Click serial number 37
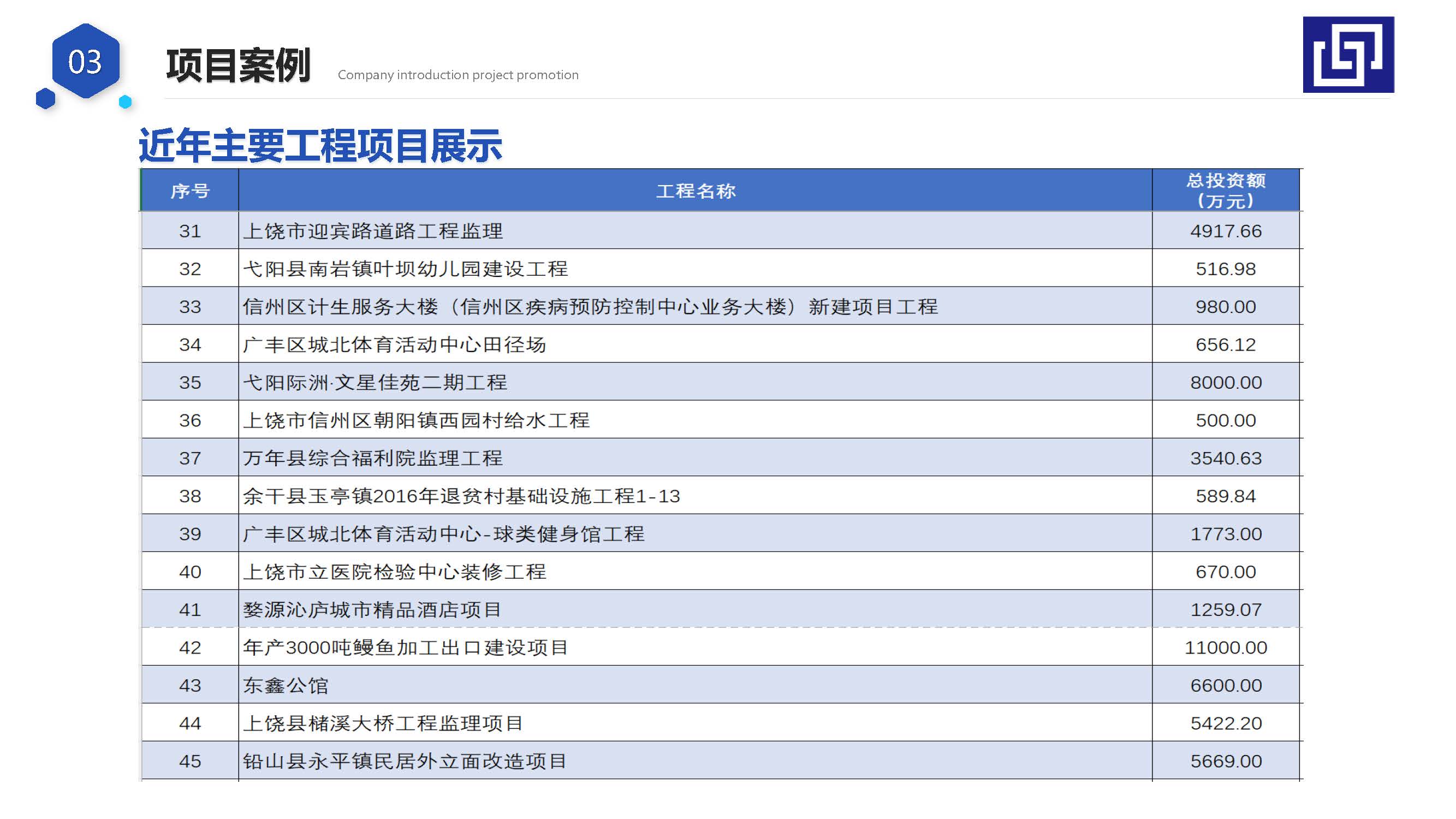Screen dimensions: 1456x819 click(x=190, y=458)
